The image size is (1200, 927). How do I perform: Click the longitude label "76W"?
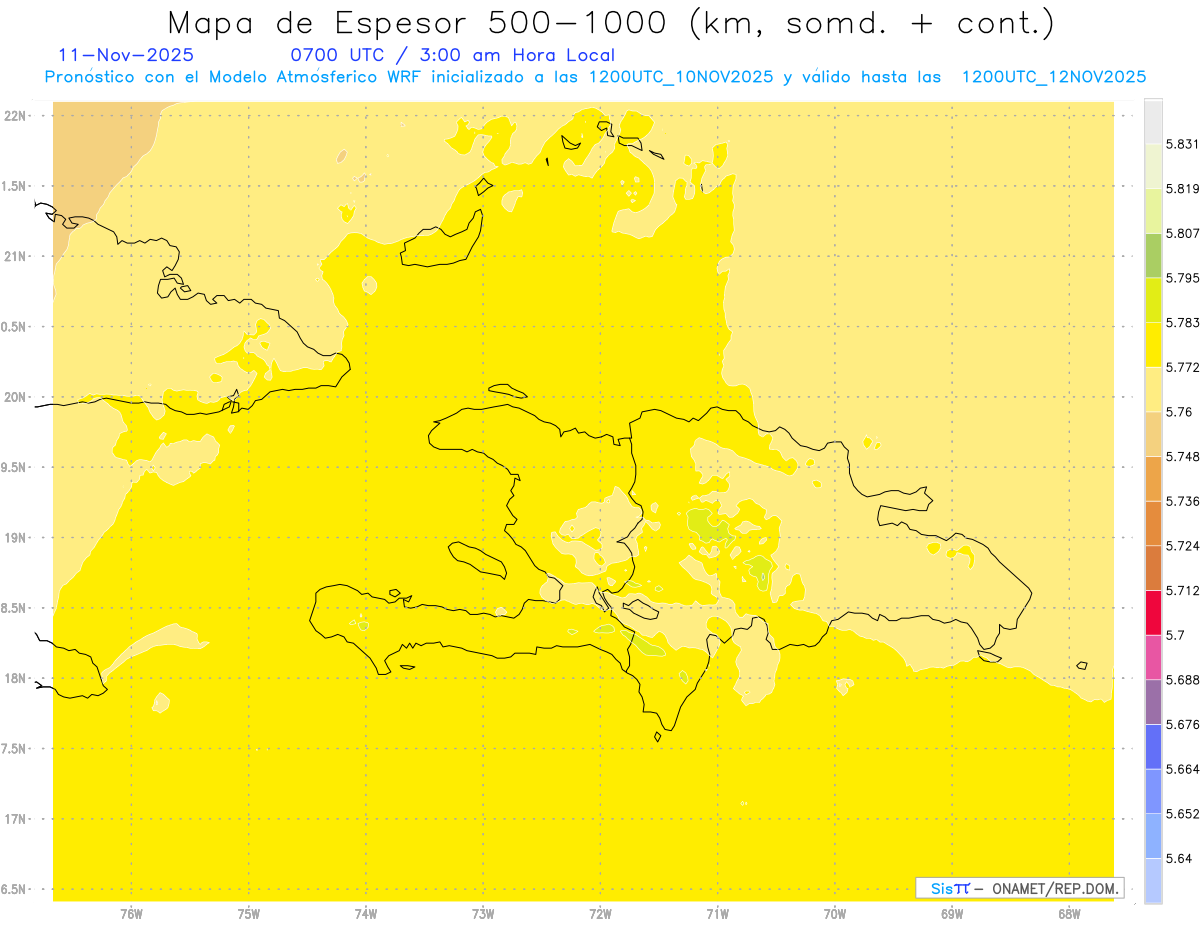click(131, 914)
